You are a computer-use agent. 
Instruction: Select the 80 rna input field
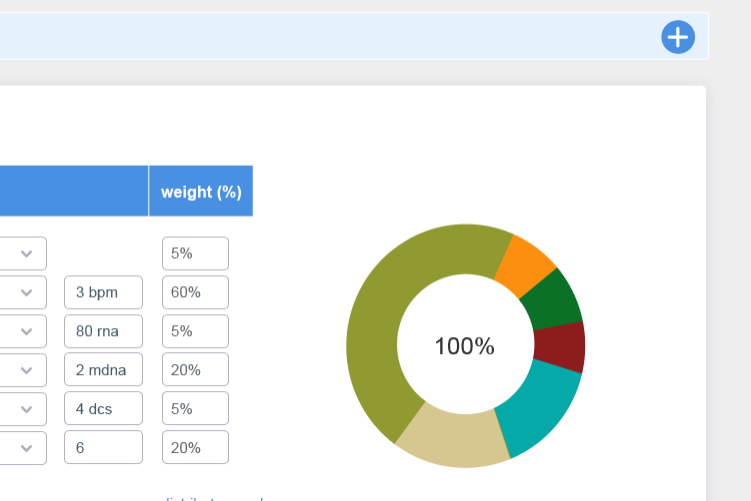[103, 331]
